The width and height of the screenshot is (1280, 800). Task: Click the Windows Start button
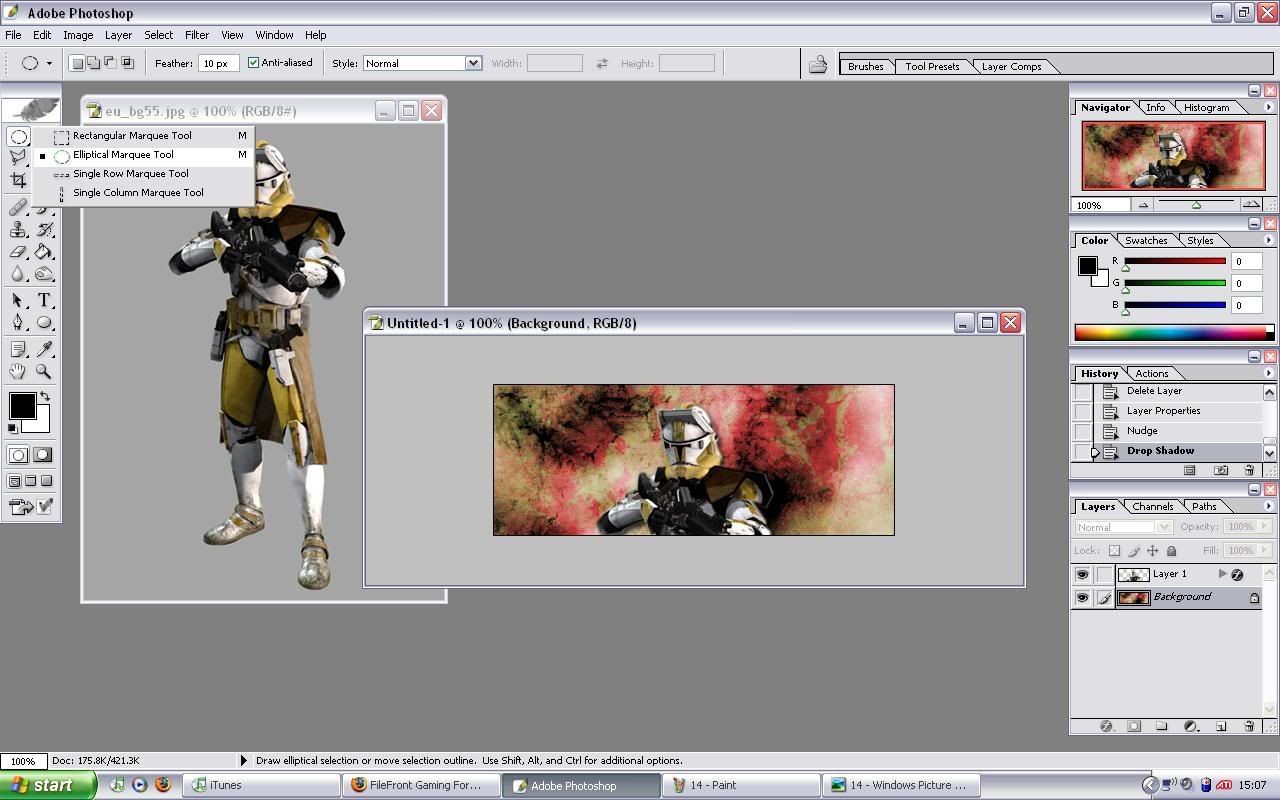pos(47,785)
